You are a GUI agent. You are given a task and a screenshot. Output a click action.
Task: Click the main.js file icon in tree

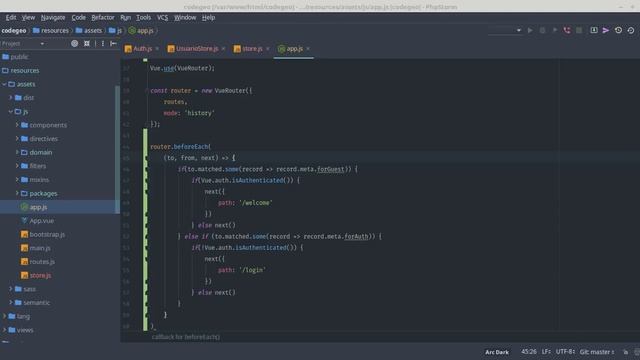click(x=24, y=248)
